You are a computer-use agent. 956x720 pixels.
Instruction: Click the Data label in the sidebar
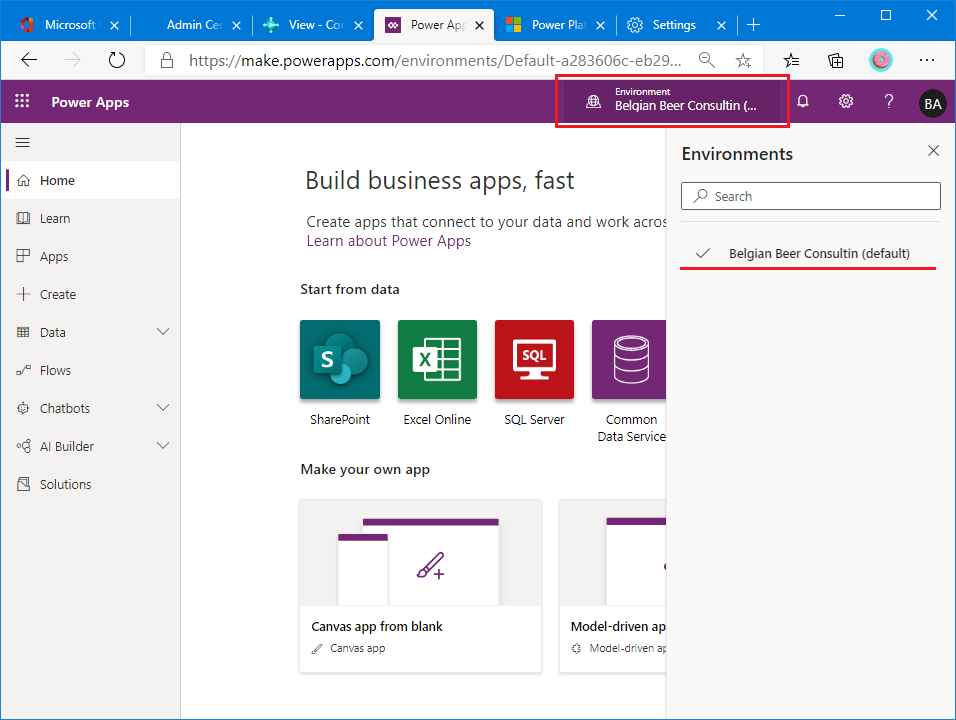click(x=52, y=332)
